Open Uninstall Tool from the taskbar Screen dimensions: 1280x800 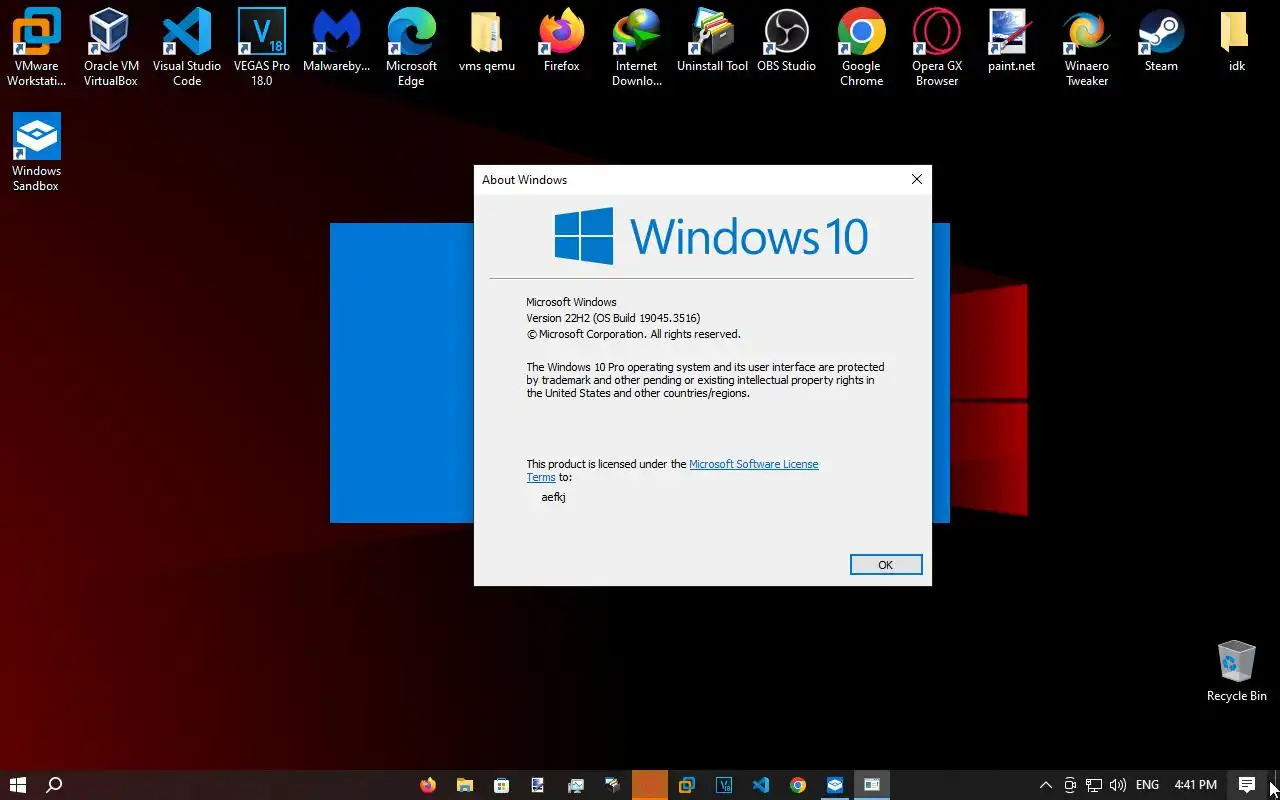tap(613, 785)
